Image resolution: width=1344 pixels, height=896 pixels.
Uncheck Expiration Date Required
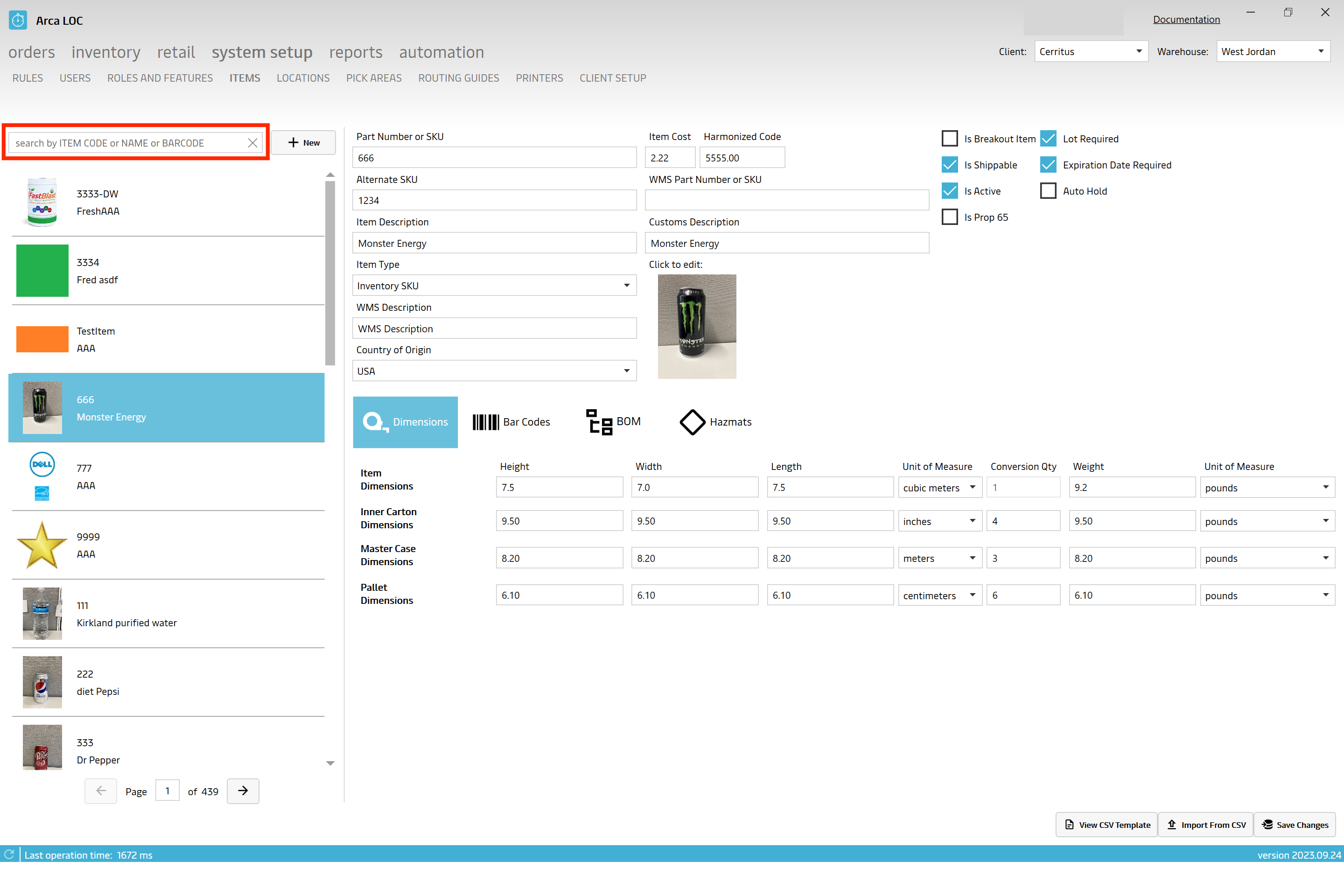click(x=1049, y=165)
